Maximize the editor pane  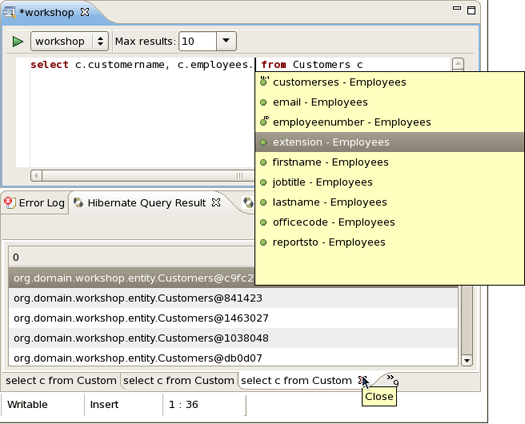(x=471, y=10)
